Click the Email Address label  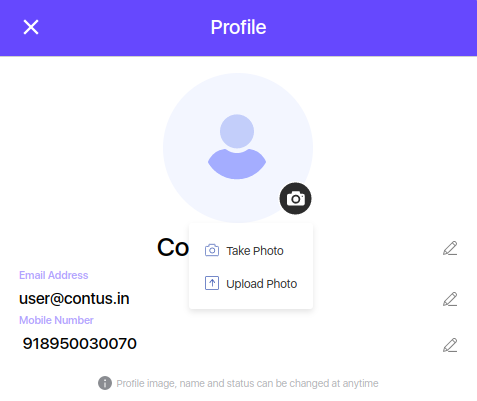point(53,275)
